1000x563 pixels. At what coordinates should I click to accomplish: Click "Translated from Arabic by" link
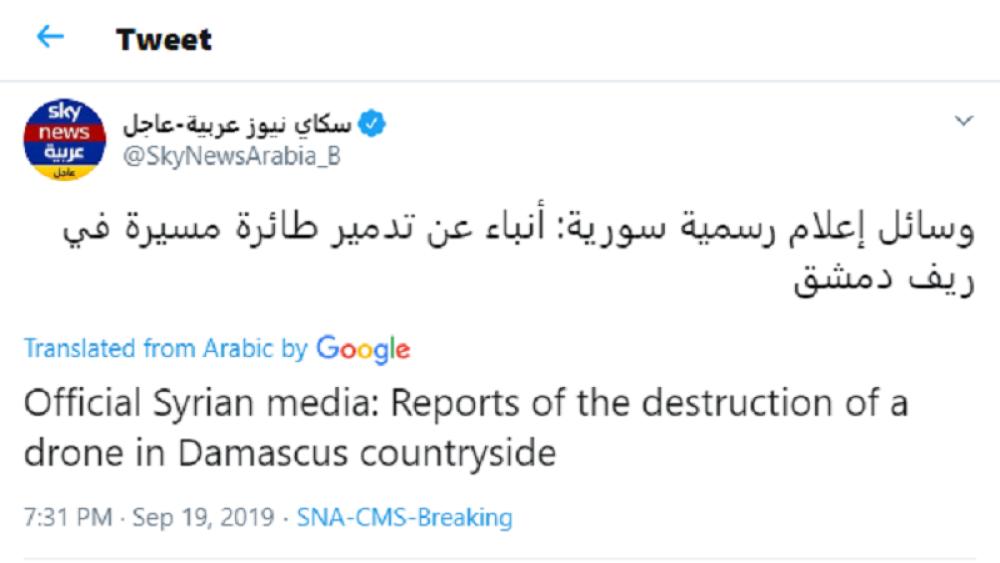coord(165,349)
